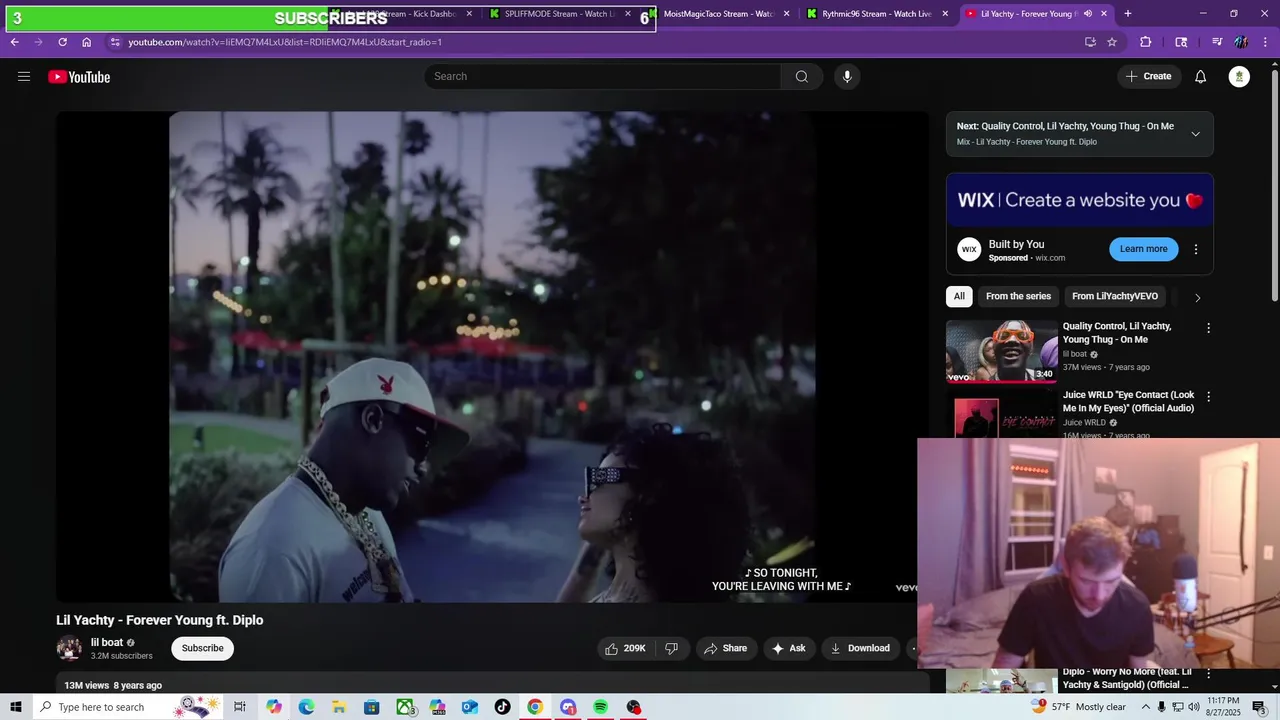Open the YouTube guide hamburger menu
1280x720 pixels.
[x=24, y=77]
